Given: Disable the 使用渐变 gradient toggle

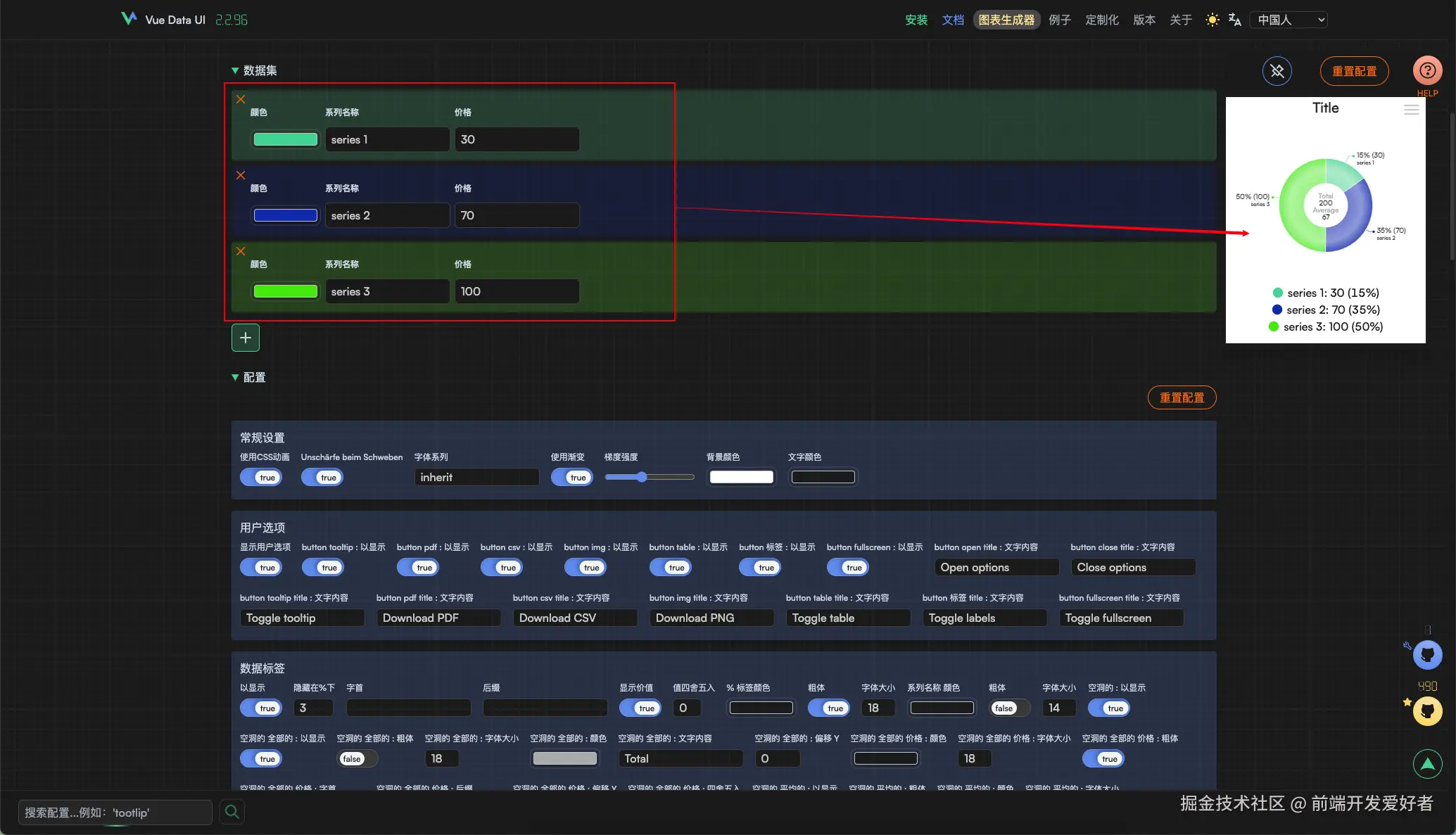Looking at the screenshot, I should click(571, 478).
